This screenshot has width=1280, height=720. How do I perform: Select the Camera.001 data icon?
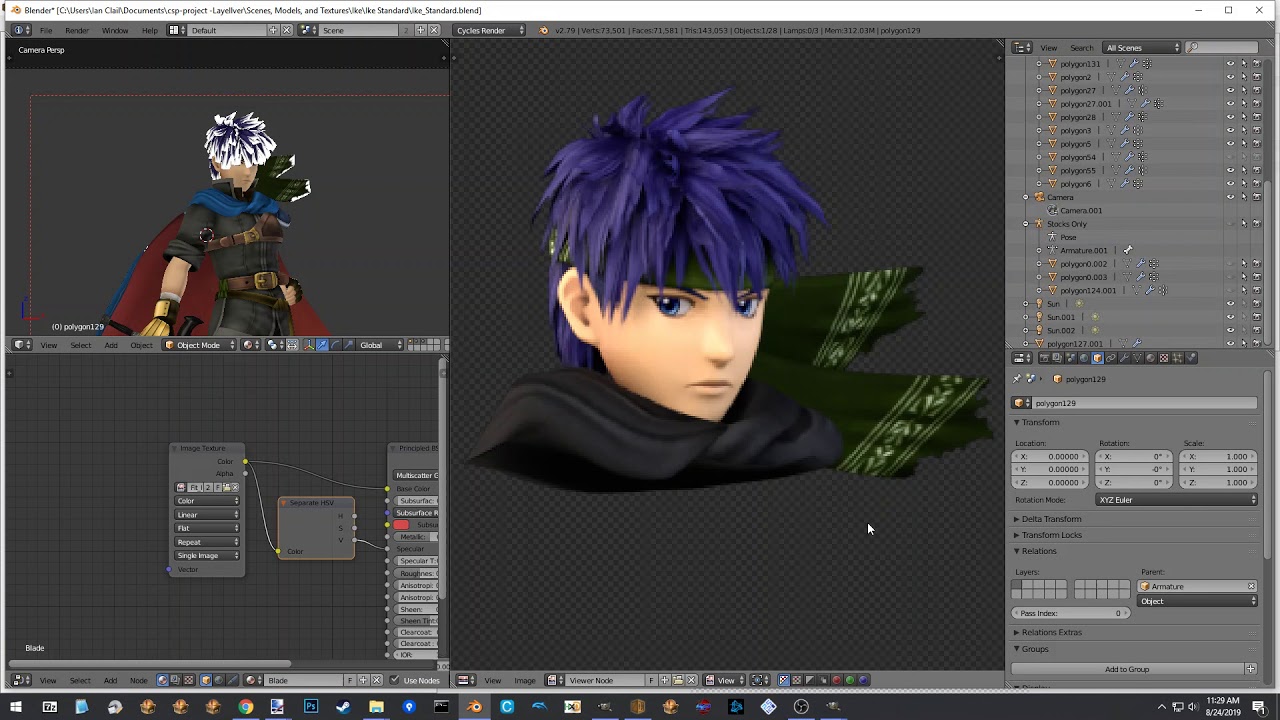tap(1053, 211)
